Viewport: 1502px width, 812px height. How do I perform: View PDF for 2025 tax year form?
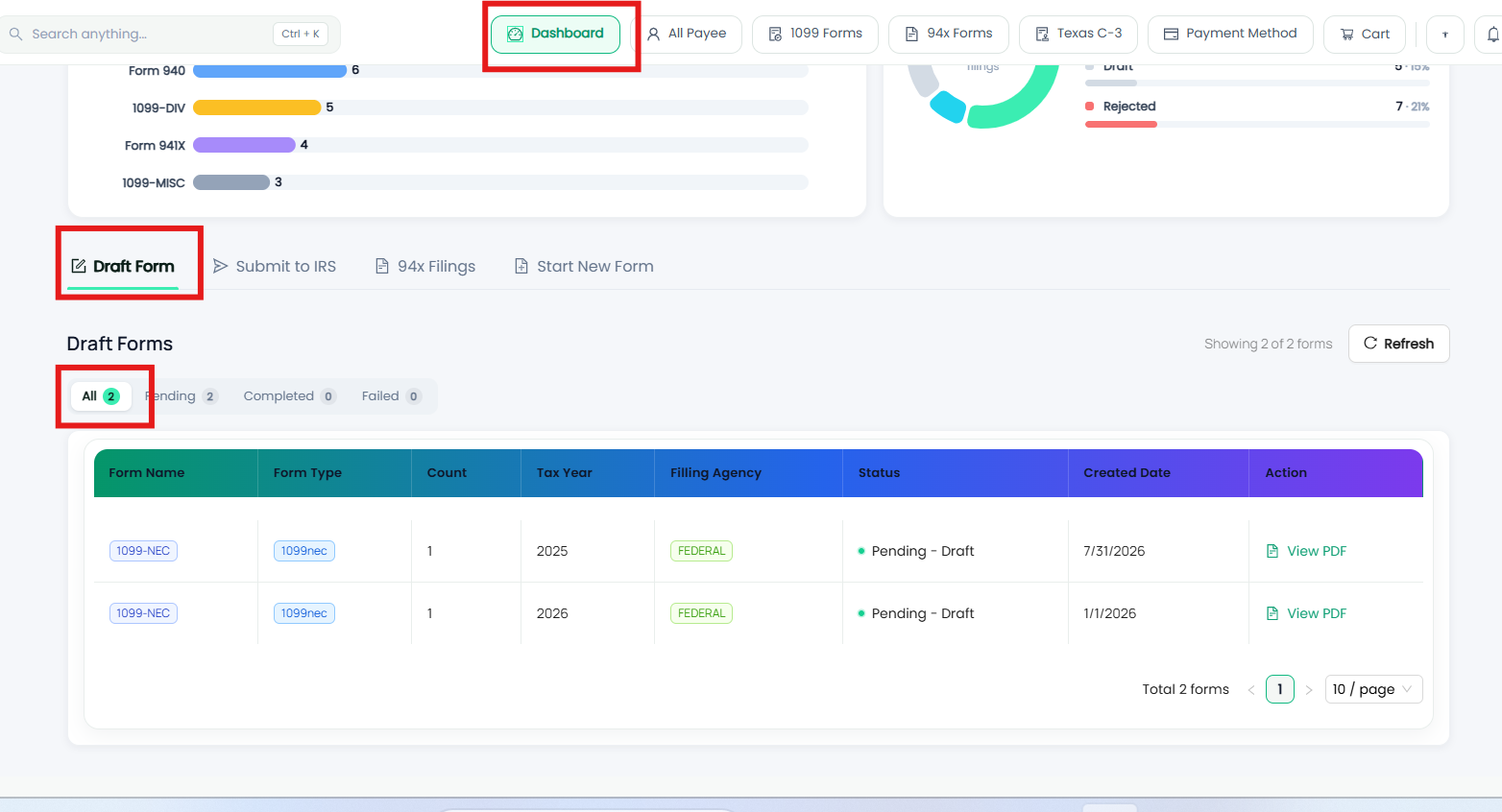click(x=1306, y=551)
